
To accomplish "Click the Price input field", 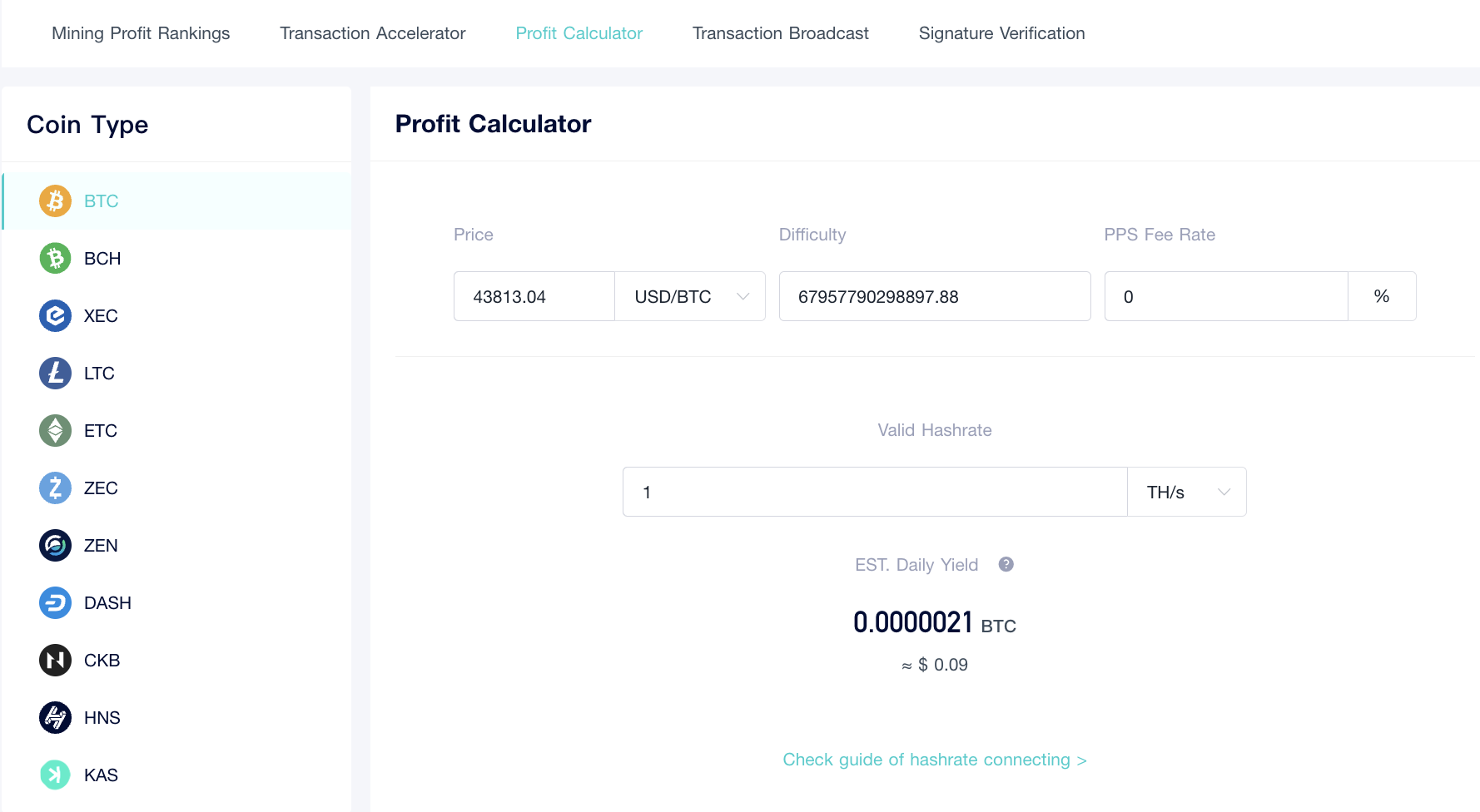I will pos(534,296).
